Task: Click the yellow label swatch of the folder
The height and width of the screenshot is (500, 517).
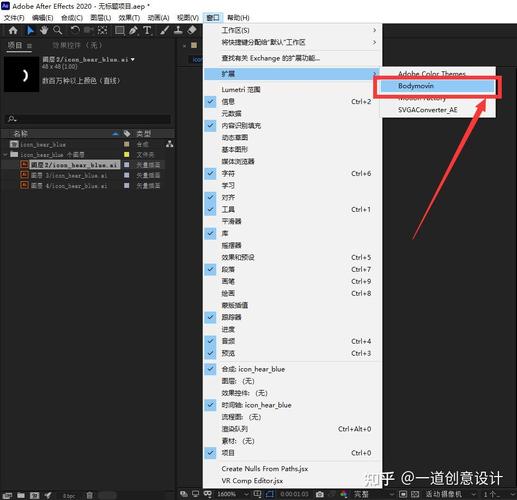Action: pyautogui.click(x=126, y=154)
